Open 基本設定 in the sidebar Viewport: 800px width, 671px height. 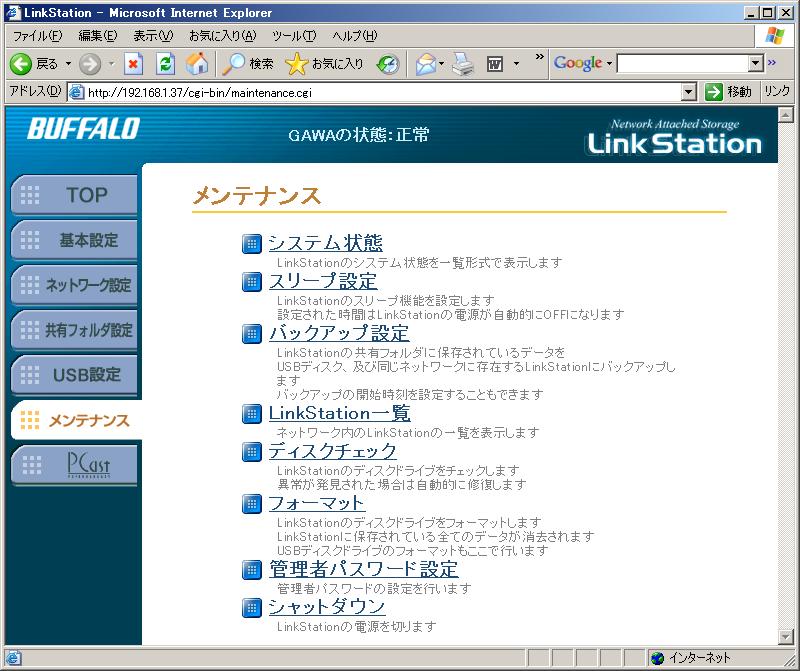point(74,240)
